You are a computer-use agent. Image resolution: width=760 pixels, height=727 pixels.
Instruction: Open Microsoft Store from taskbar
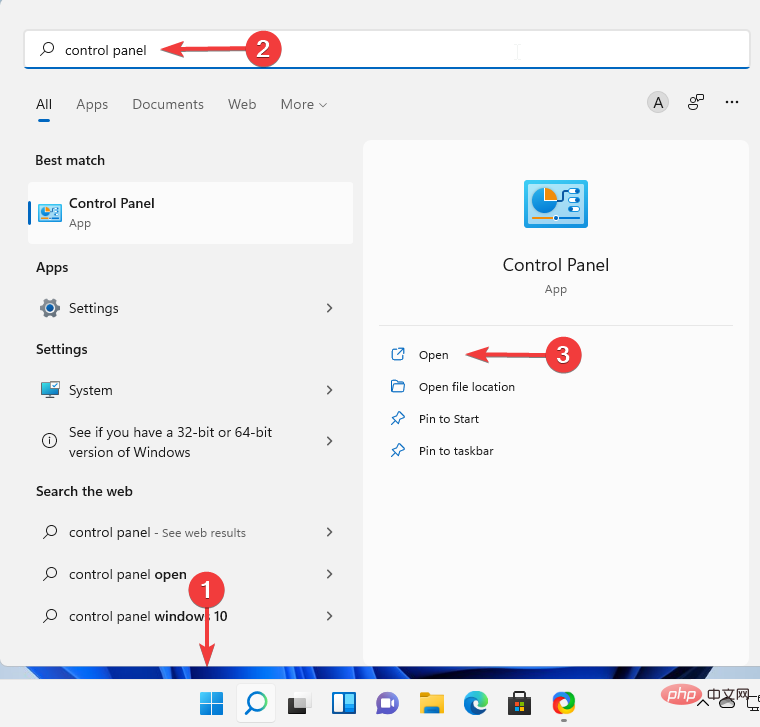tap(519, 703)
